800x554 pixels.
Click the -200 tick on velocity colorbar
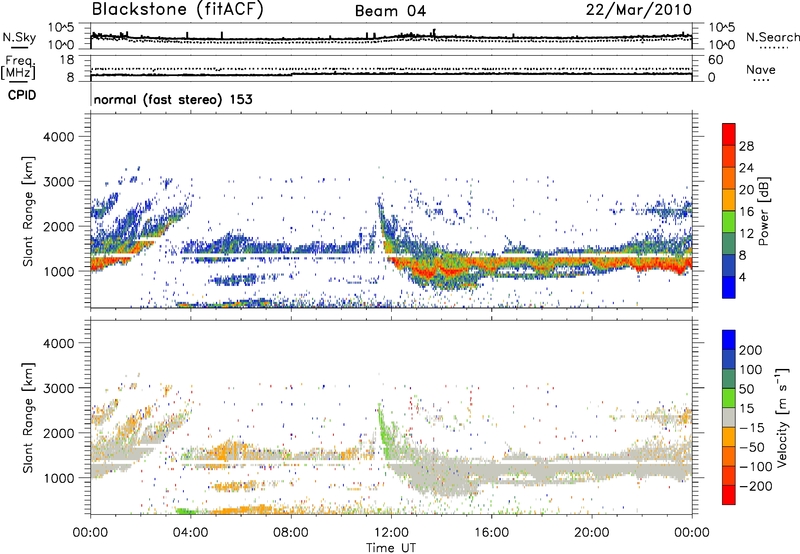click(755, 486)
